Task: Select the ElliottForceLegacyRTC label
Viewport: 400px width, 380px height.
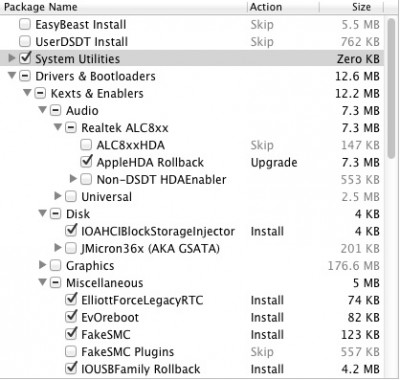Action: (x=142, y=300)
